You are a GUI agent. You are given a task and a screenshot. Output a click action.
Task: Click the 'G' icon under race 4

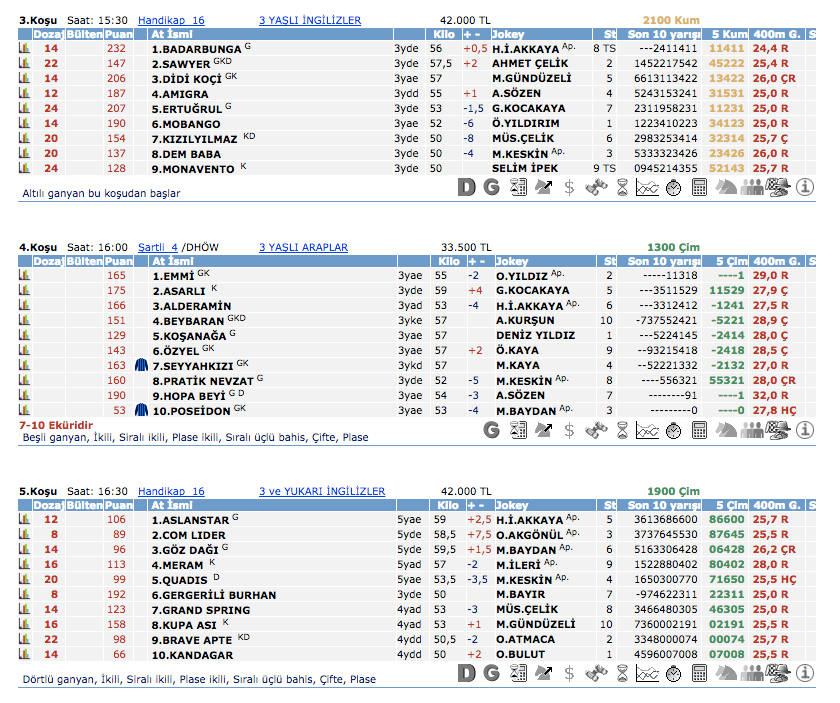491,430
